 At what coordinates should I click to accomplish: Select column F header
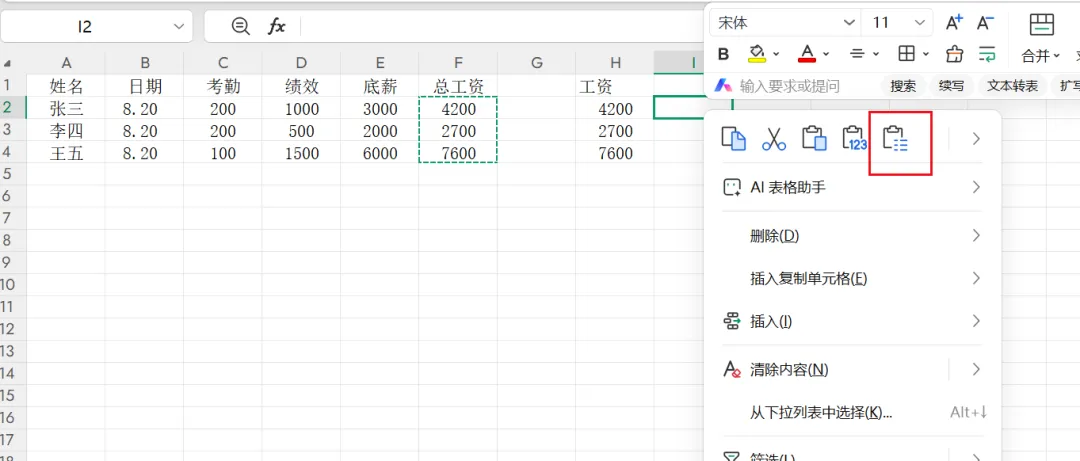[458, 63]
